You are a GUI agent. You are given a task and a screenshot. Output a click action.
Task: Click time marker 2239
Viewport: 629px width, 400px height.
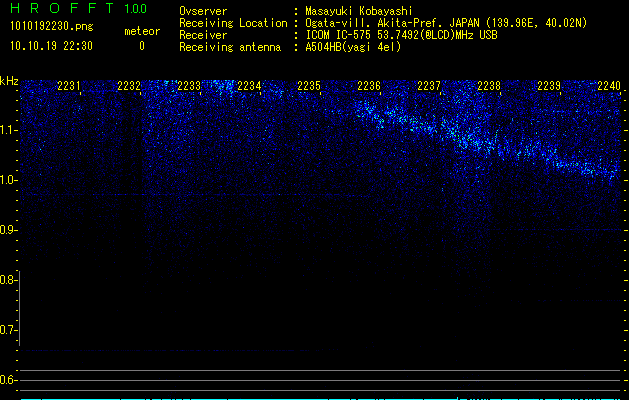tap(549, 85)
